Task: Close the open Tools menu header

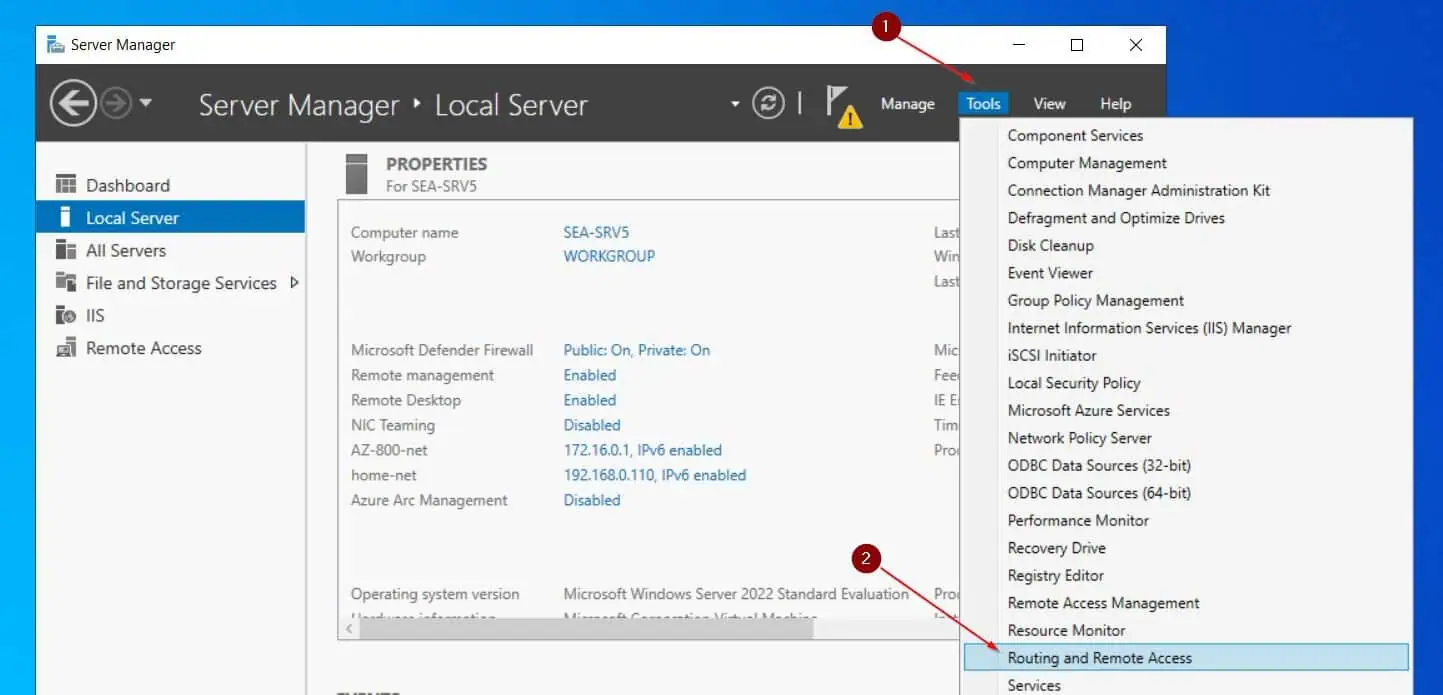Action: (984, 104)
